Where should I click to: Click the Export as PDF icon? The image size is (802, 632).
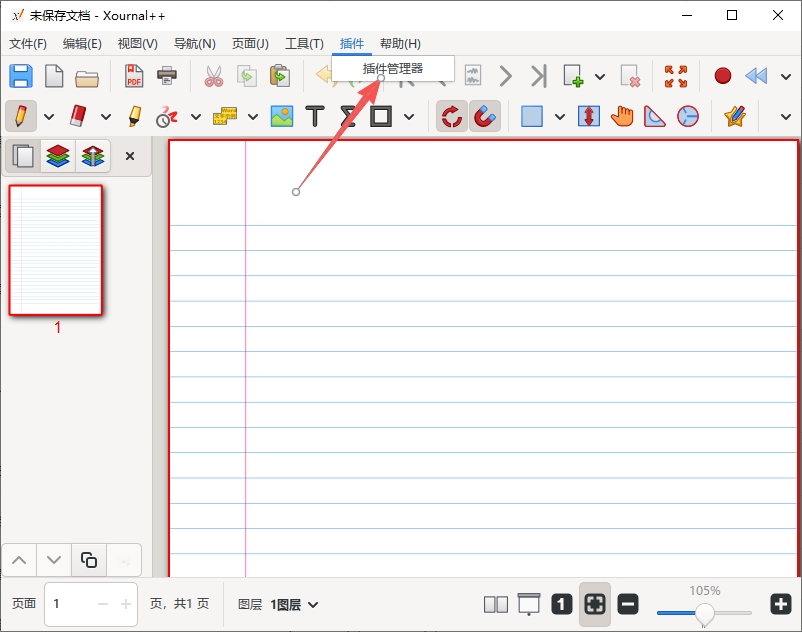(134, 76)
